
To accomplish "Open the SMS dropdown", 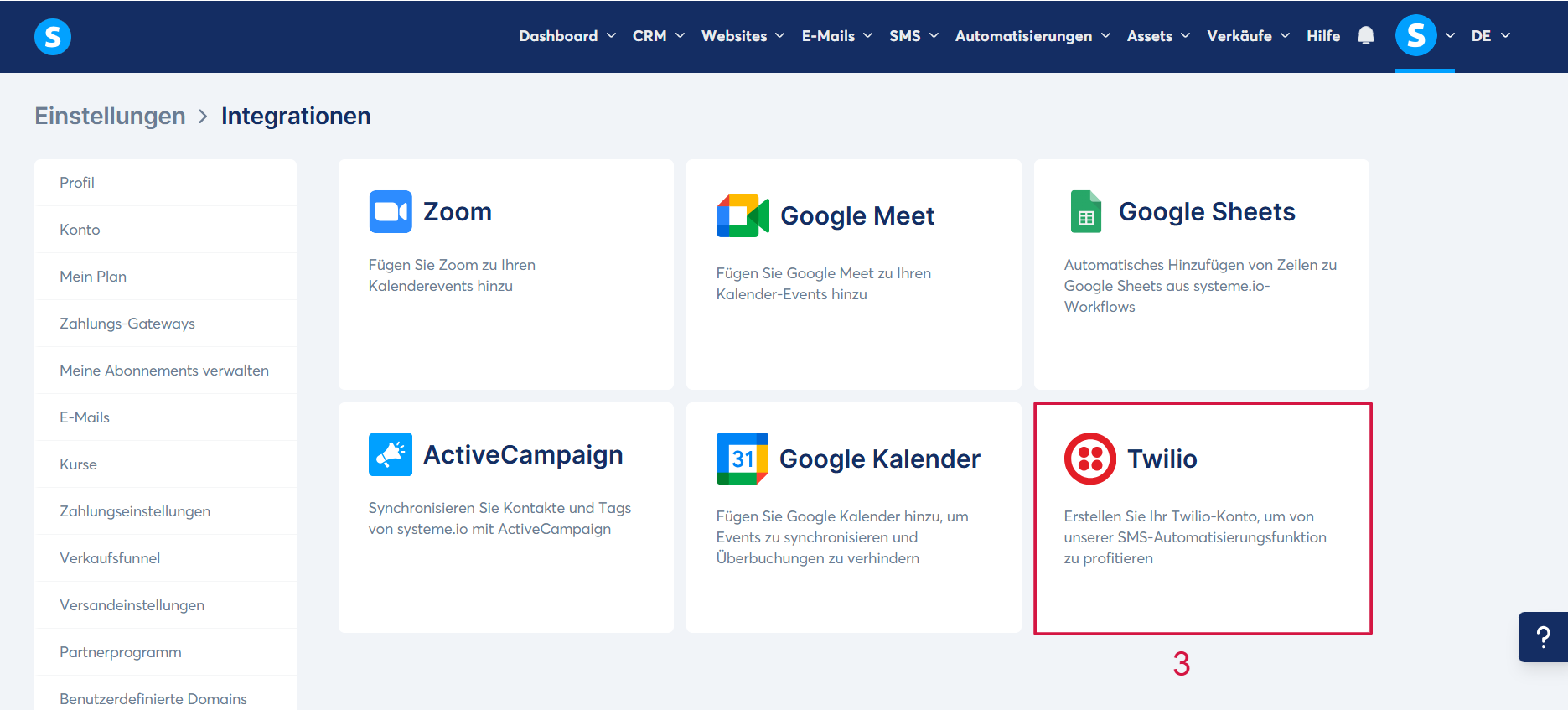I will coord(914,36).
